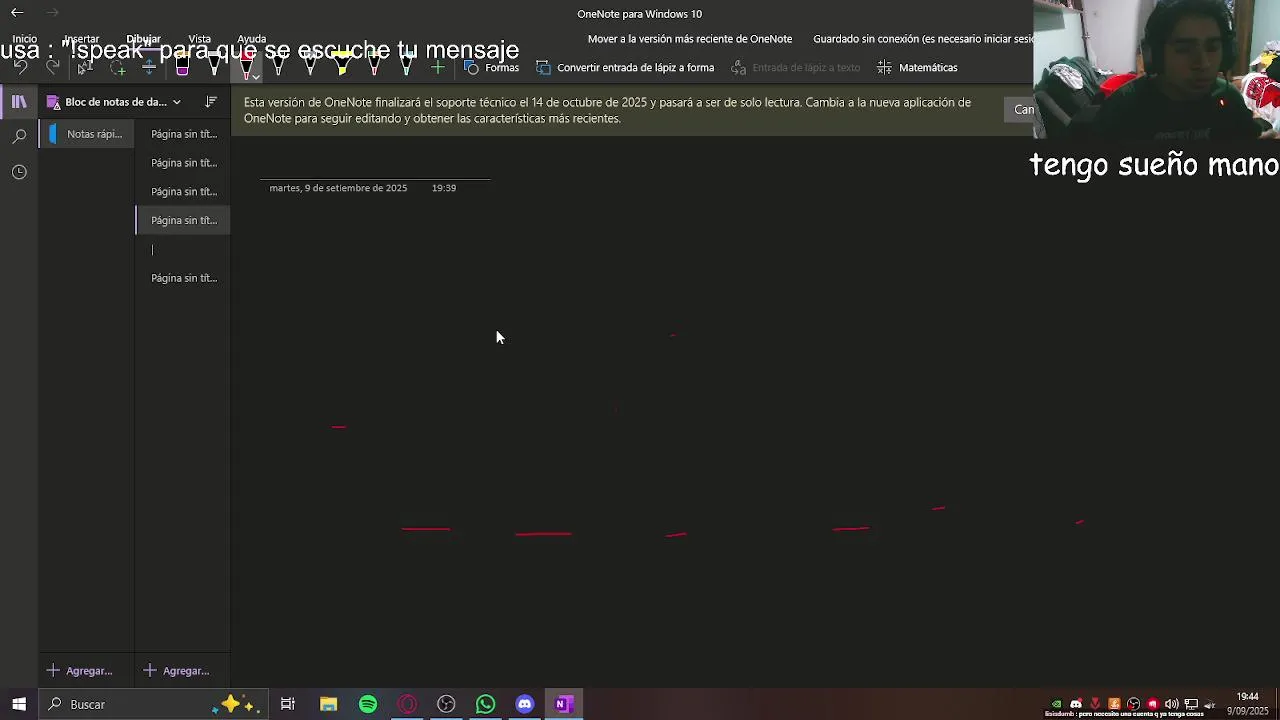Select the Notas rápidas section

click(x=87, y=134)
